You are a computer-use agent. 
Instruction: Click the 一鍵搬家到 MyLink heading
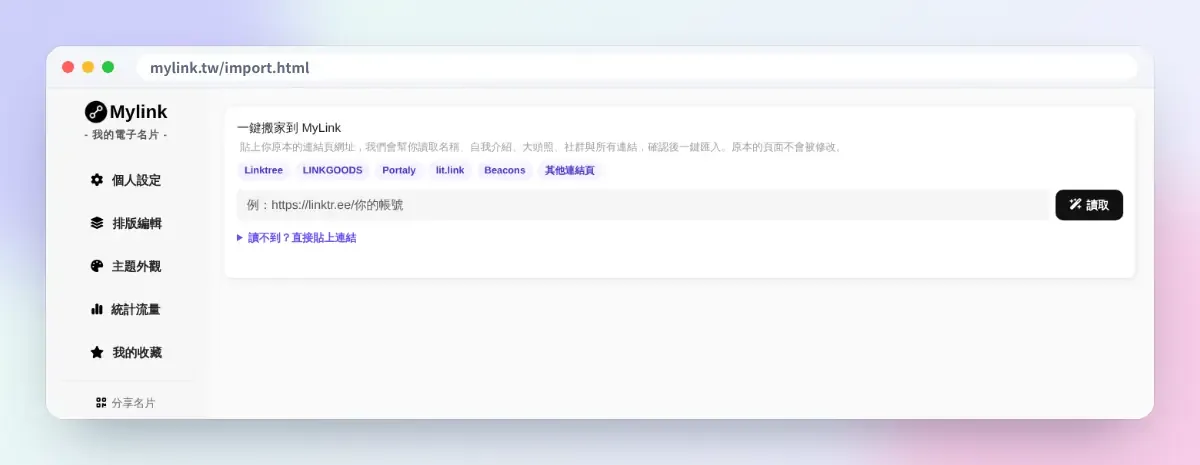click(x=289, y=128)
